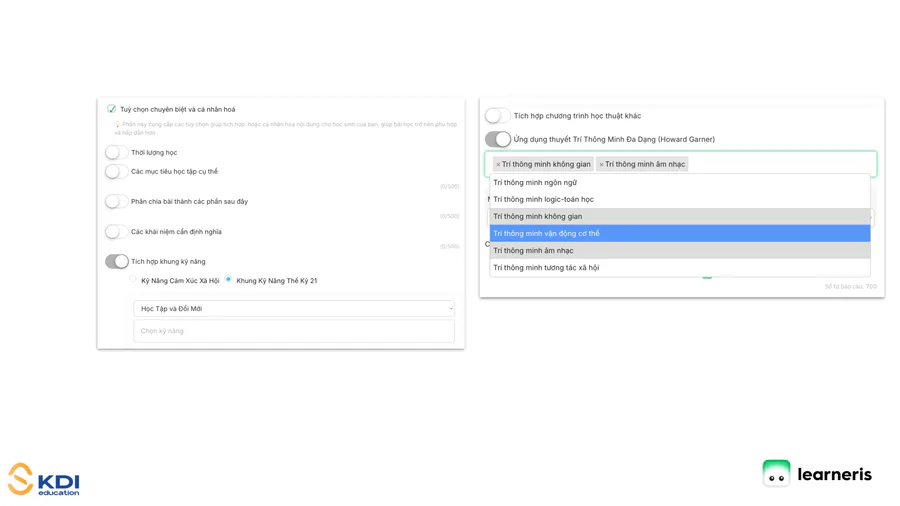Disable the 'Tích hợp khung kỹ năng' switch
The image size is (900, 506).
[x=117, y=261]
